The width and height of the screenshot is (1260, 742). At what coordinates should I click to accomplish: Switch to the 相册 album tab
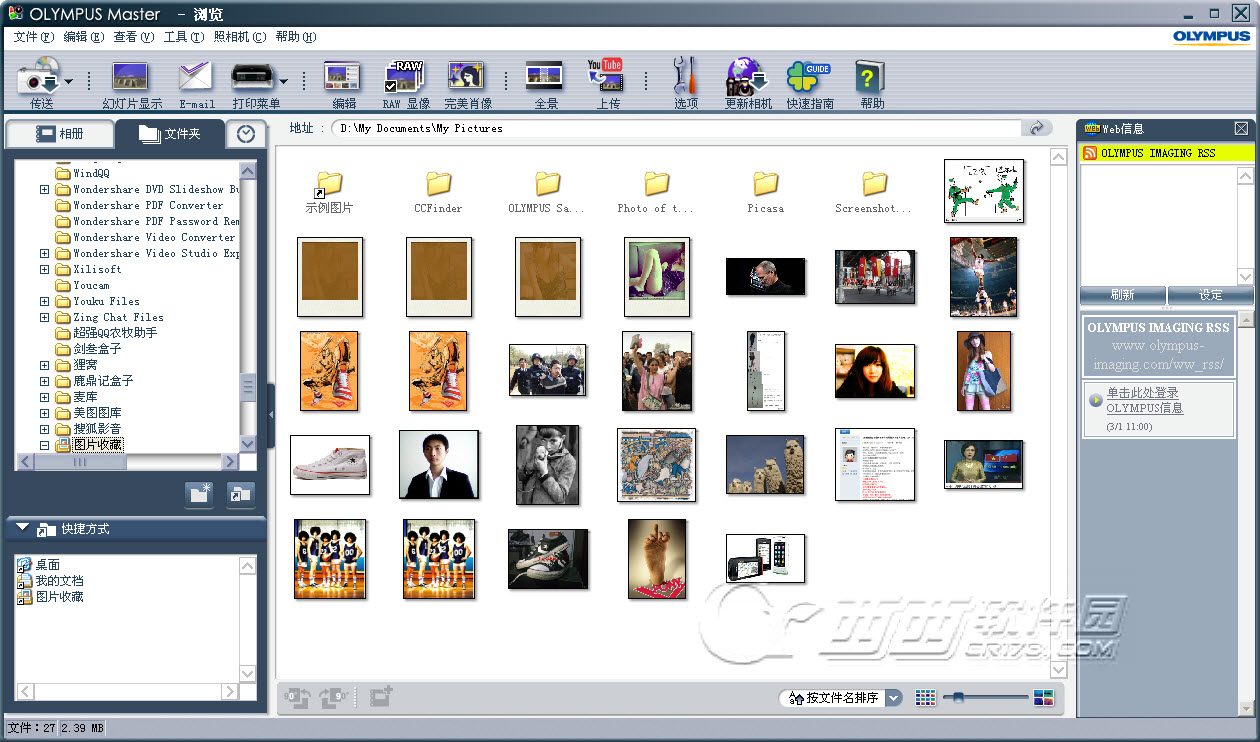[60, 133]
